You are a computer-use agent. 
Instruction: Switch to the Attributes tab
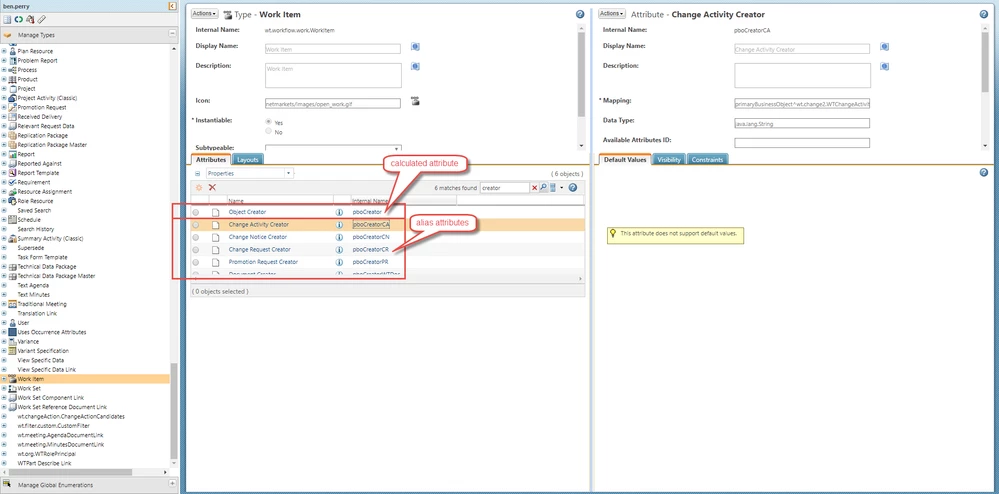[x=211, y=159]
